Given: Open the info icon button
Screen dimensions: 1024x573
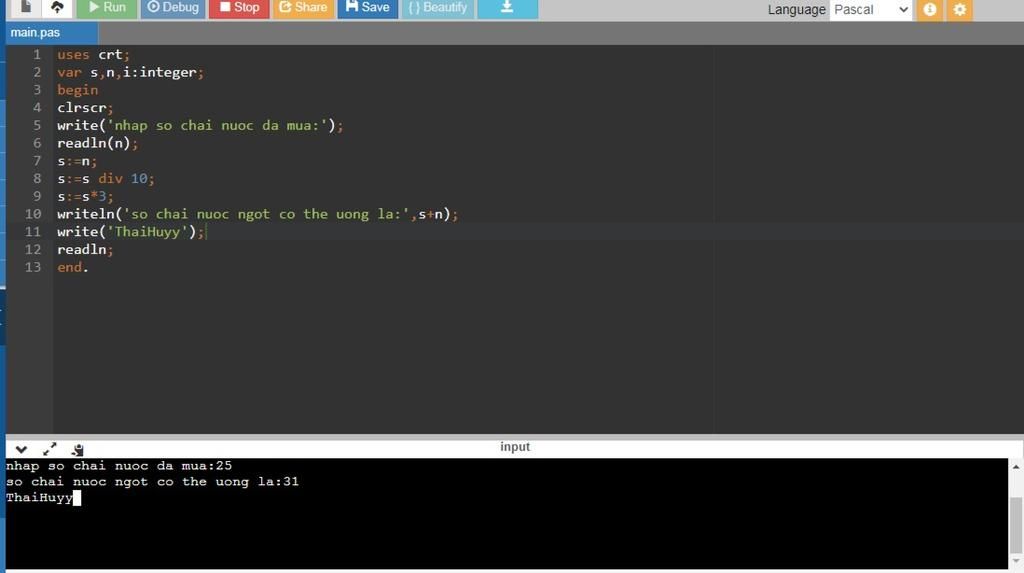Looking at the screenshot, I should [929, 10].
